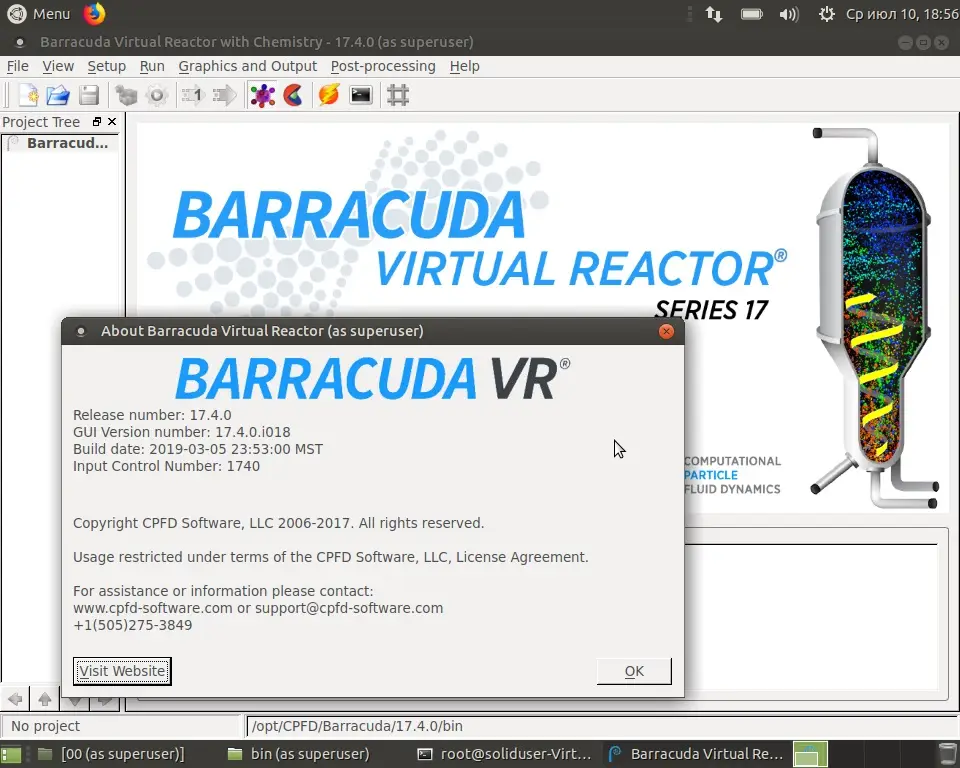Click the left arrow navigation button
Screen dimensions: 960x768
pyautogui.click(x=15, y=699)
